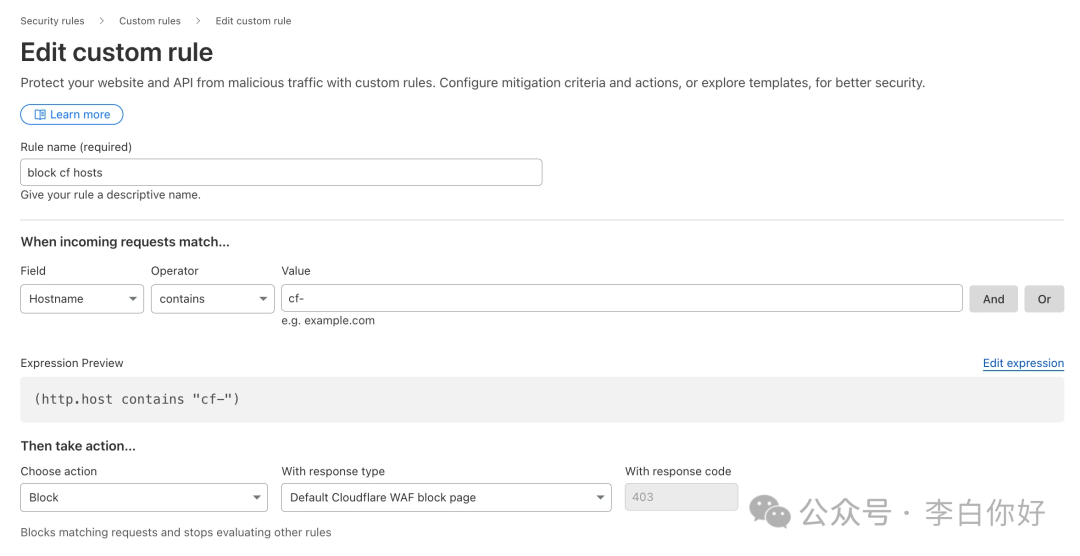Click the book icon on Learn more
The height and width of the screenshot is (556, 1080).
[x=40, y=115]
